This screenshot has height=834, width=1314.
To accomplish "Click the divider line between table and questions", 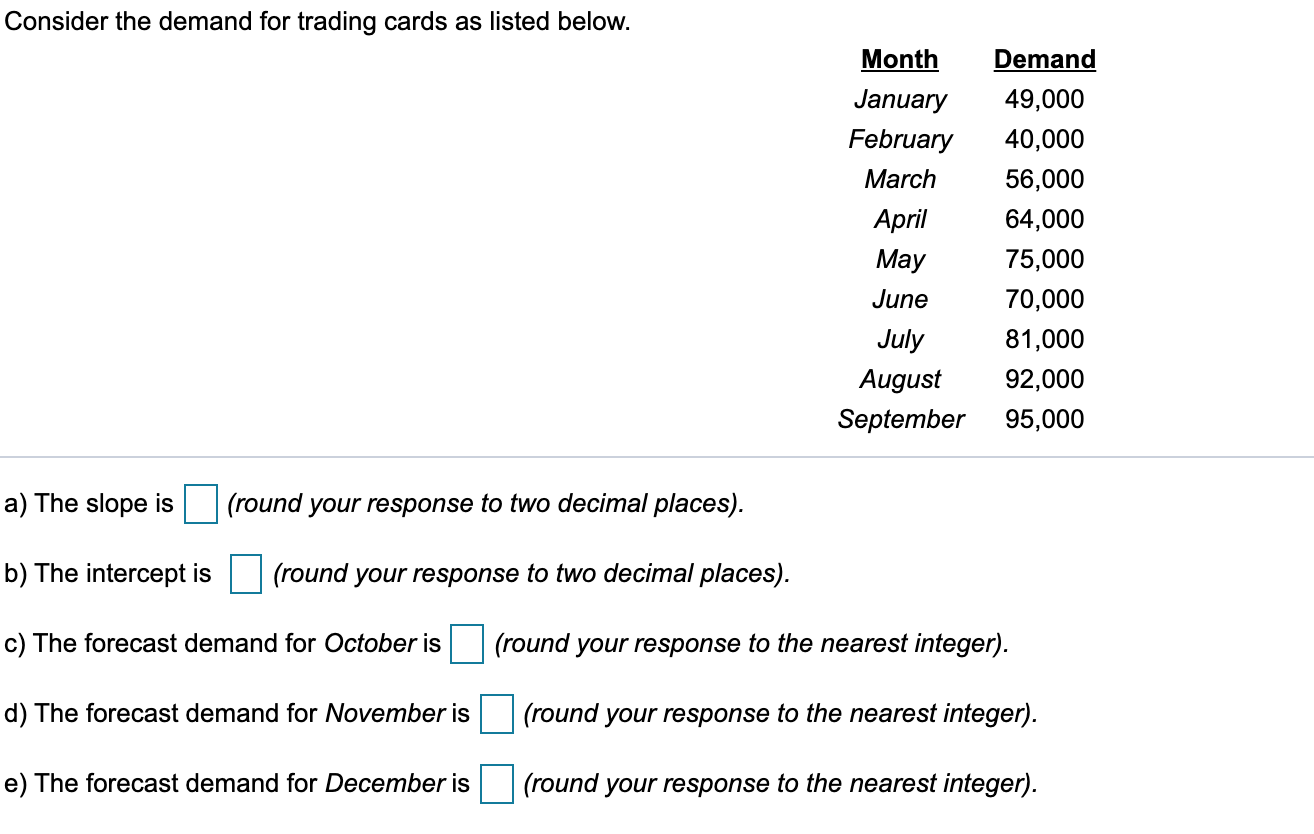I will tap(657, 455).
